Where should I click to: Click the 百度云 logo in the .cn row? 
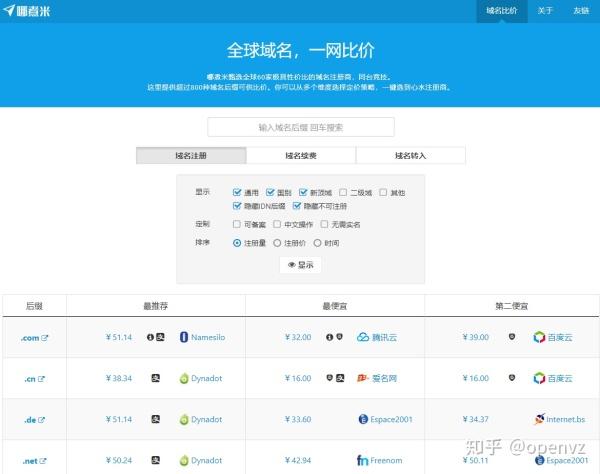[539, 378]
